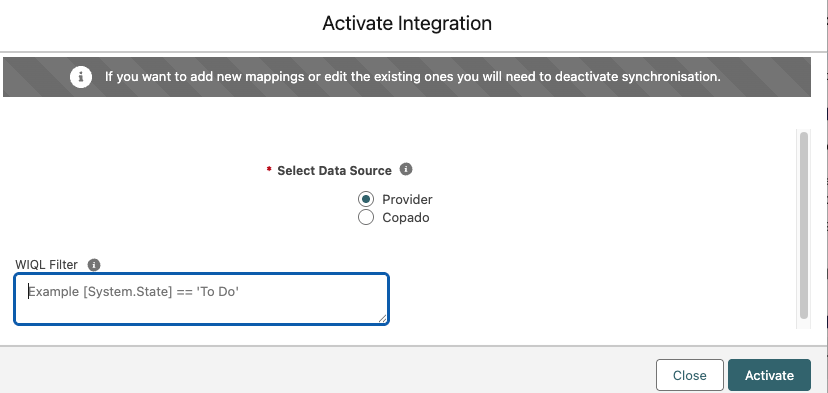828x393 pixels.
Task: Select the Provider radio button
Action: coord(365,199)
